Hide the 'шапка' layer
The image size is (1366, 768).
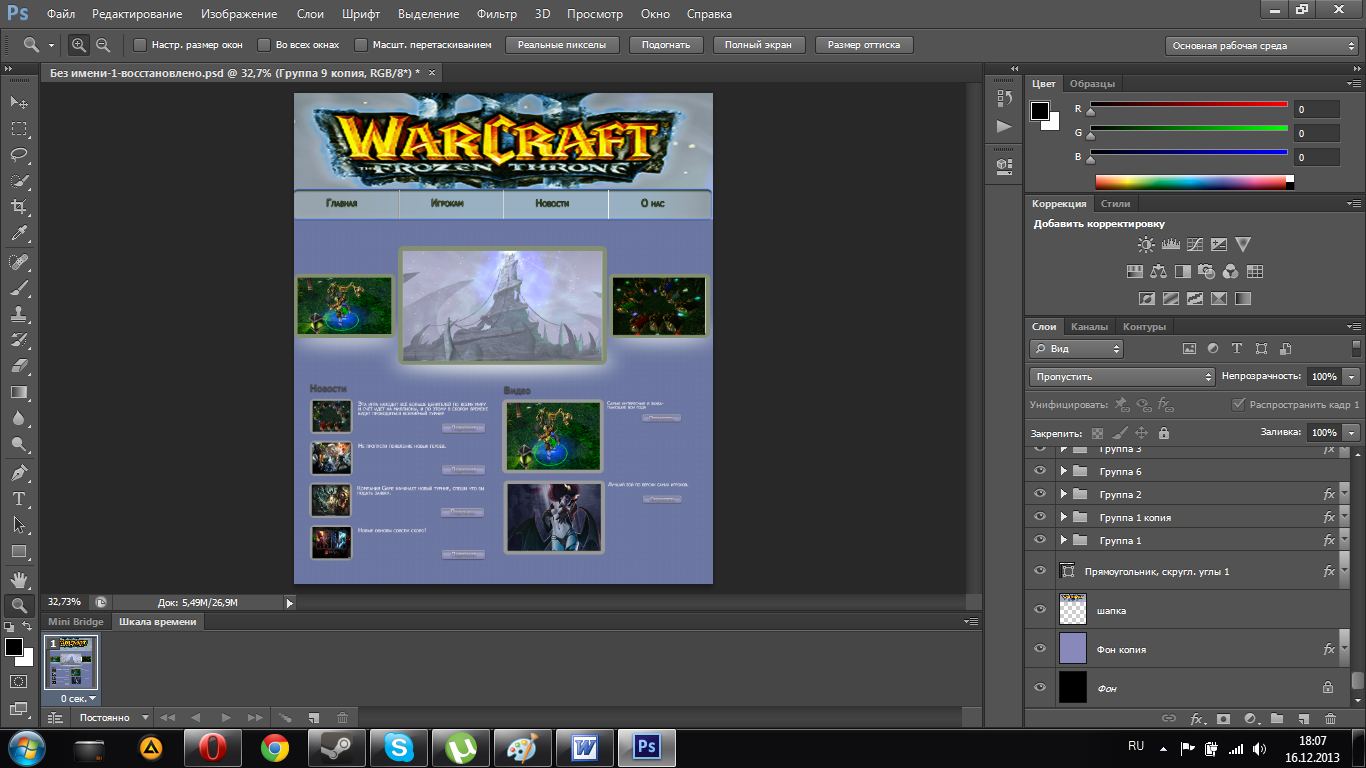coord(1040,610)
